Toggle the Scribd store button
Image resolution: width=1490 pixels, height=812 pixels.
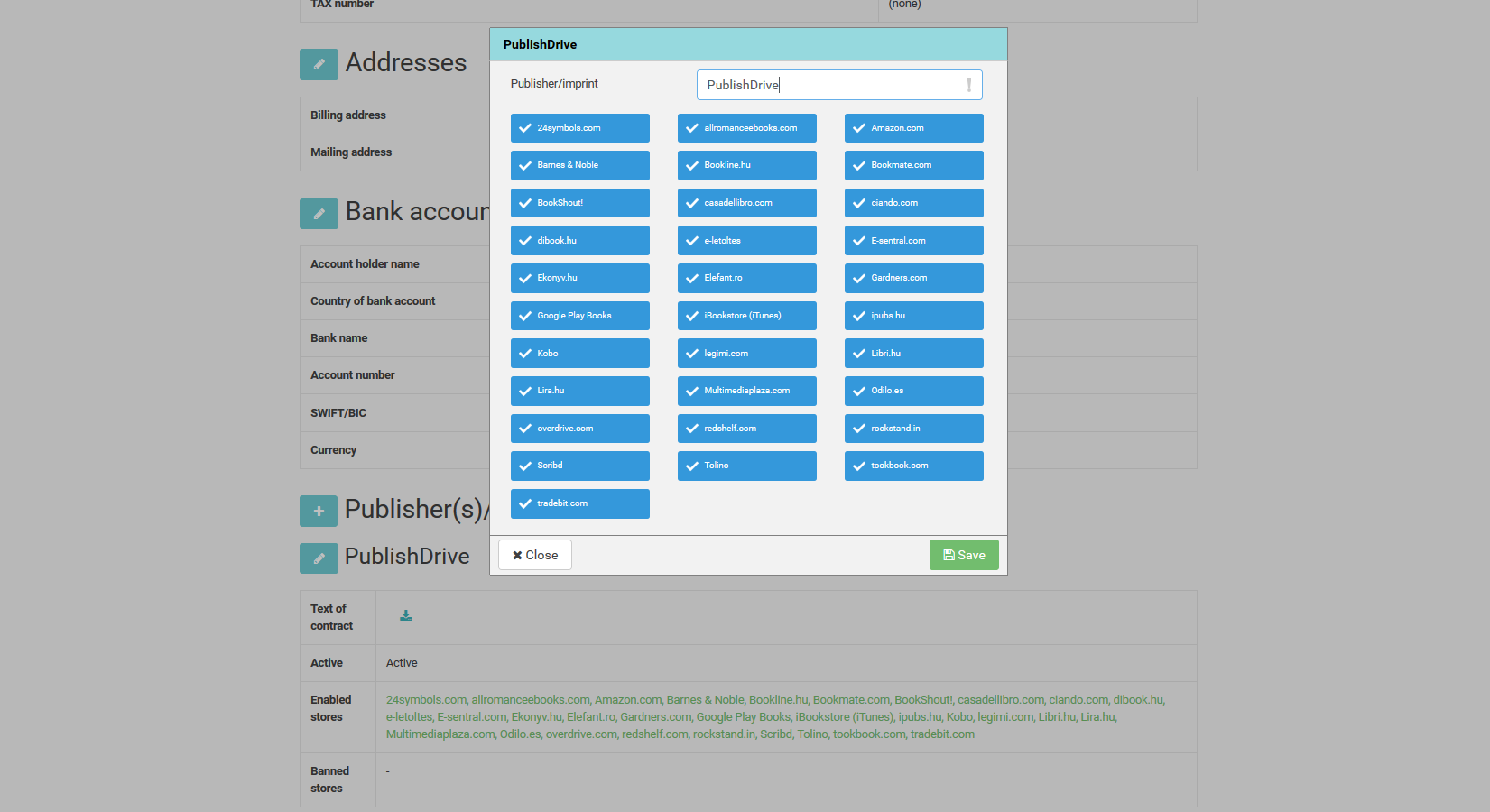pos(580,466)
